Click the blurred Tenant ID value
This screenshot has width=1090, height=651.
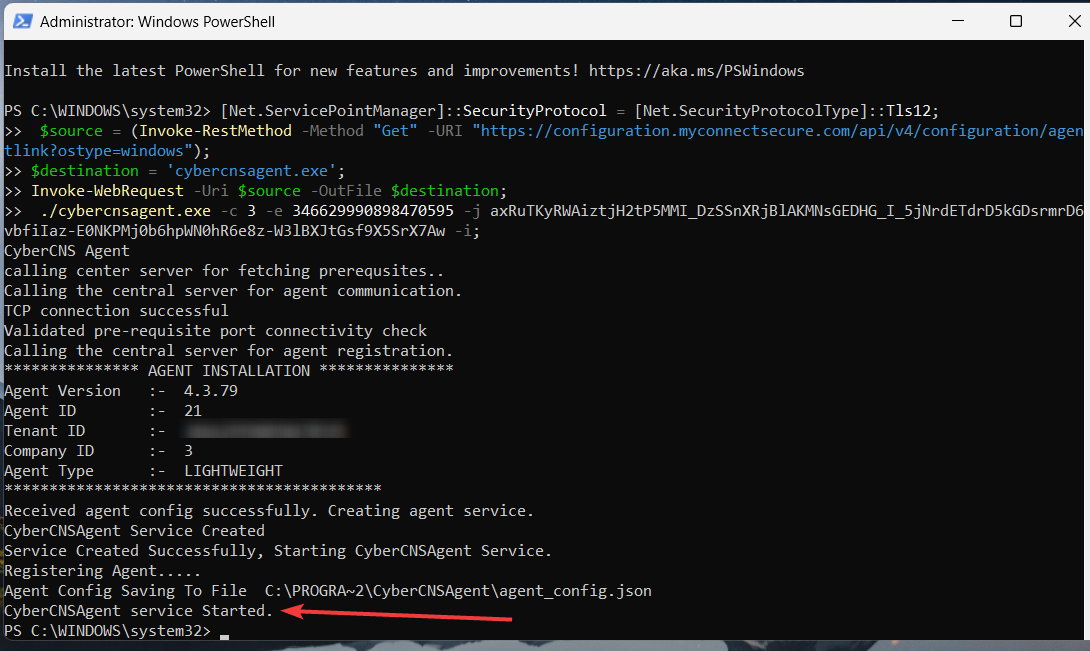tap(264, 431)
